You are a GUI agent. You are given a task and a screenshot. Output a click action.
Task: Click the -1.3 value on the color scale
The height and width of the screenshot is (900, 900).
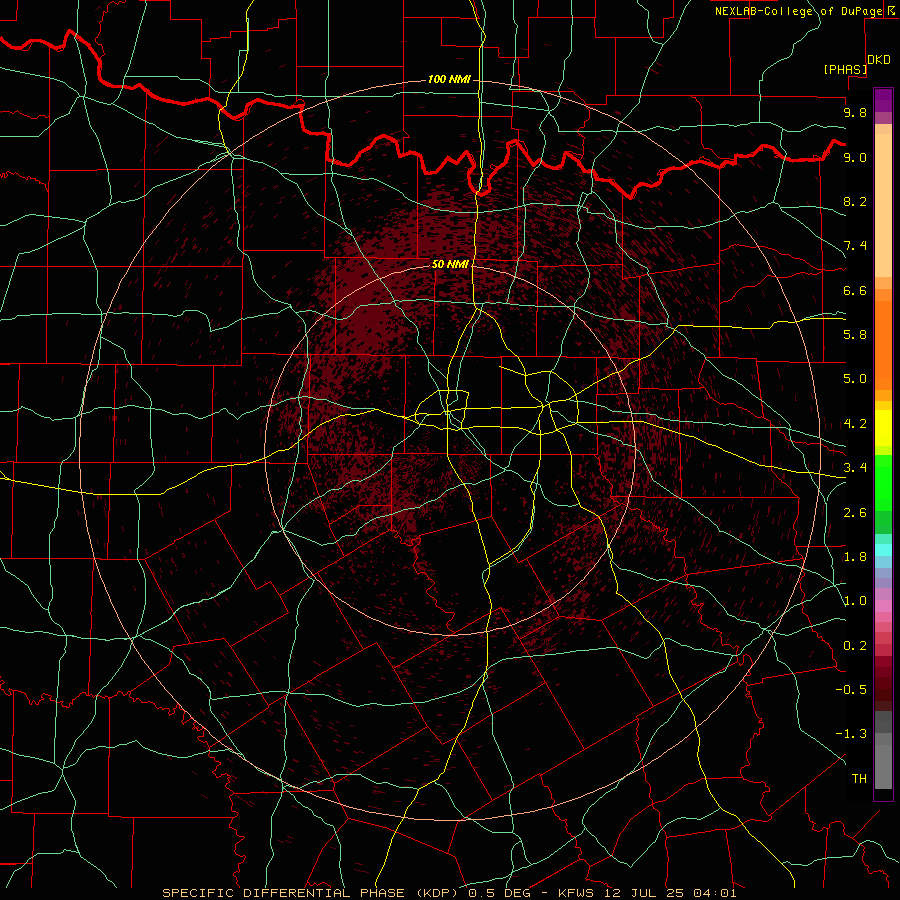(851, 734)
